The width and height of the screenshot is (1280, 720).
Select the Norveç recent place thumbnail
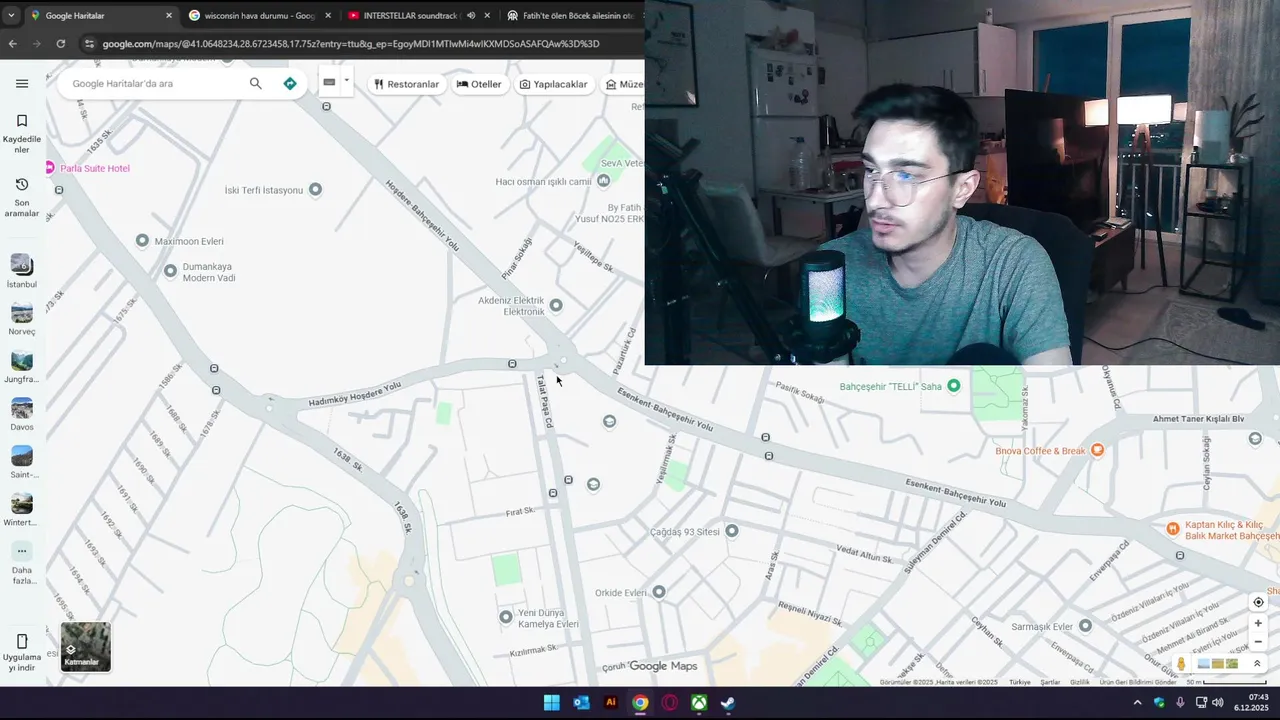[22, 312]
